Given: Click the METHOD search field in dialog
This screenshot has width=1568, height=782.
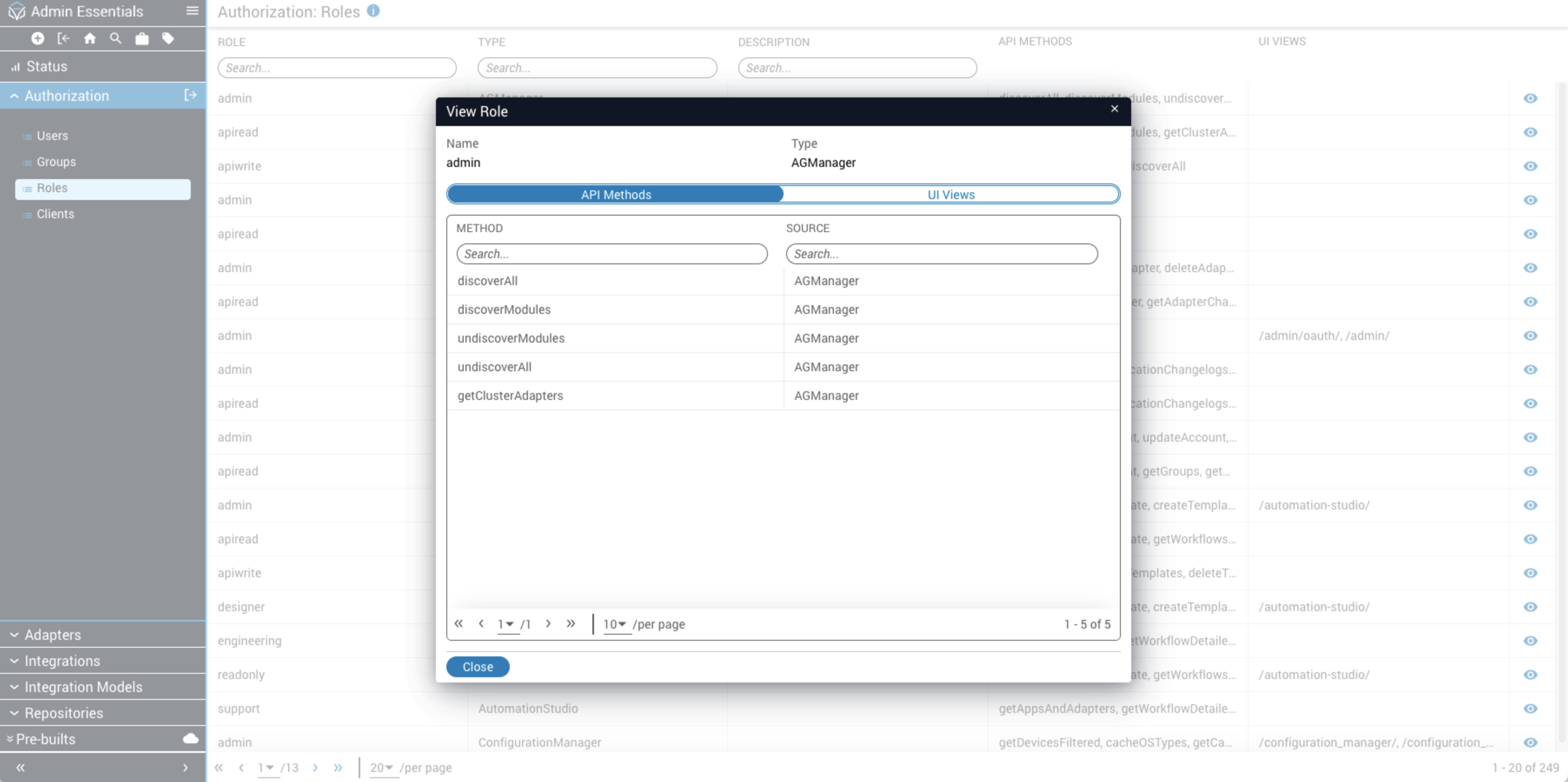Looking at the screenshot, I should [612, 254].
